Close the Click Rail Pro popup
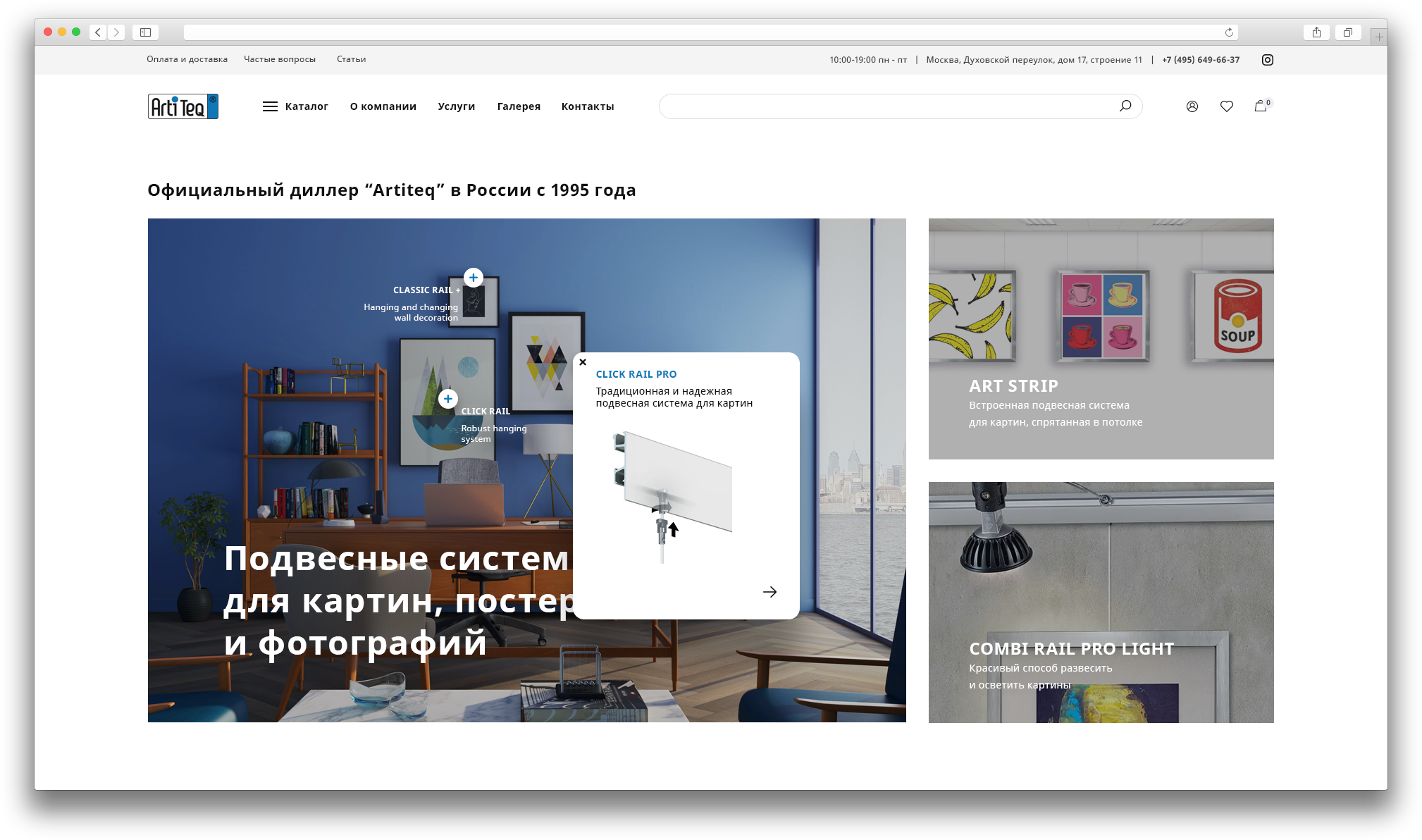This screenshot has height=840, width=1422. (x=583, y=362)
